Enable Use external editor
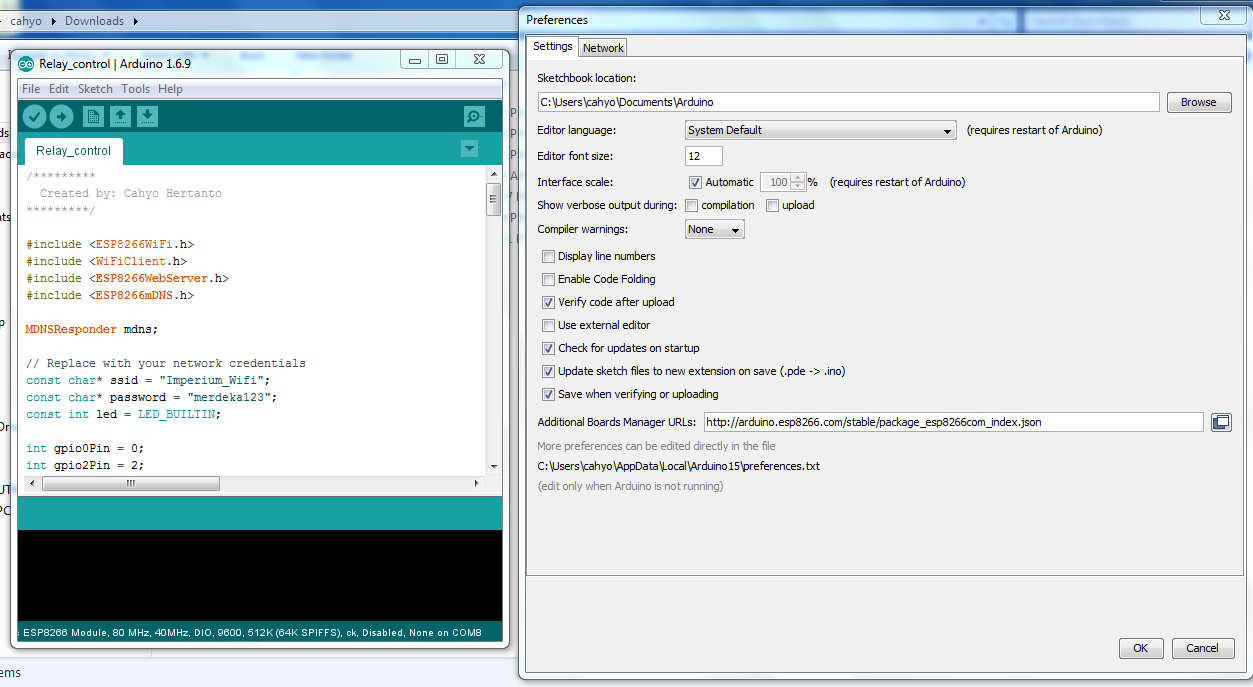1253x687 pixels. 548,325
